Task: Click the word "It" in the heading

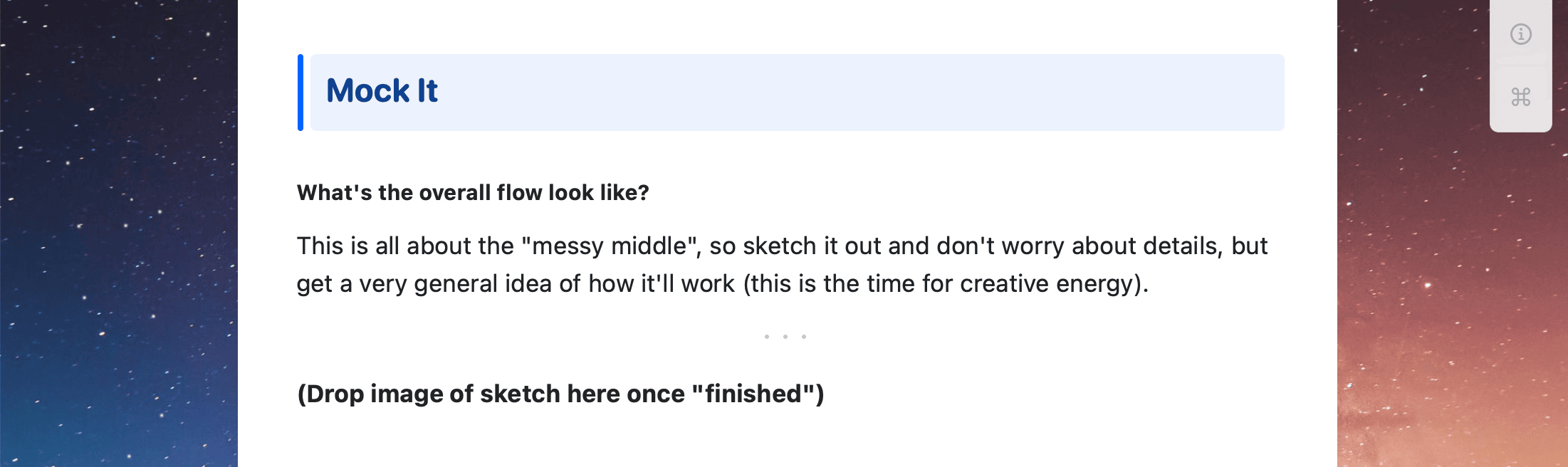Action: click(427, 91)
